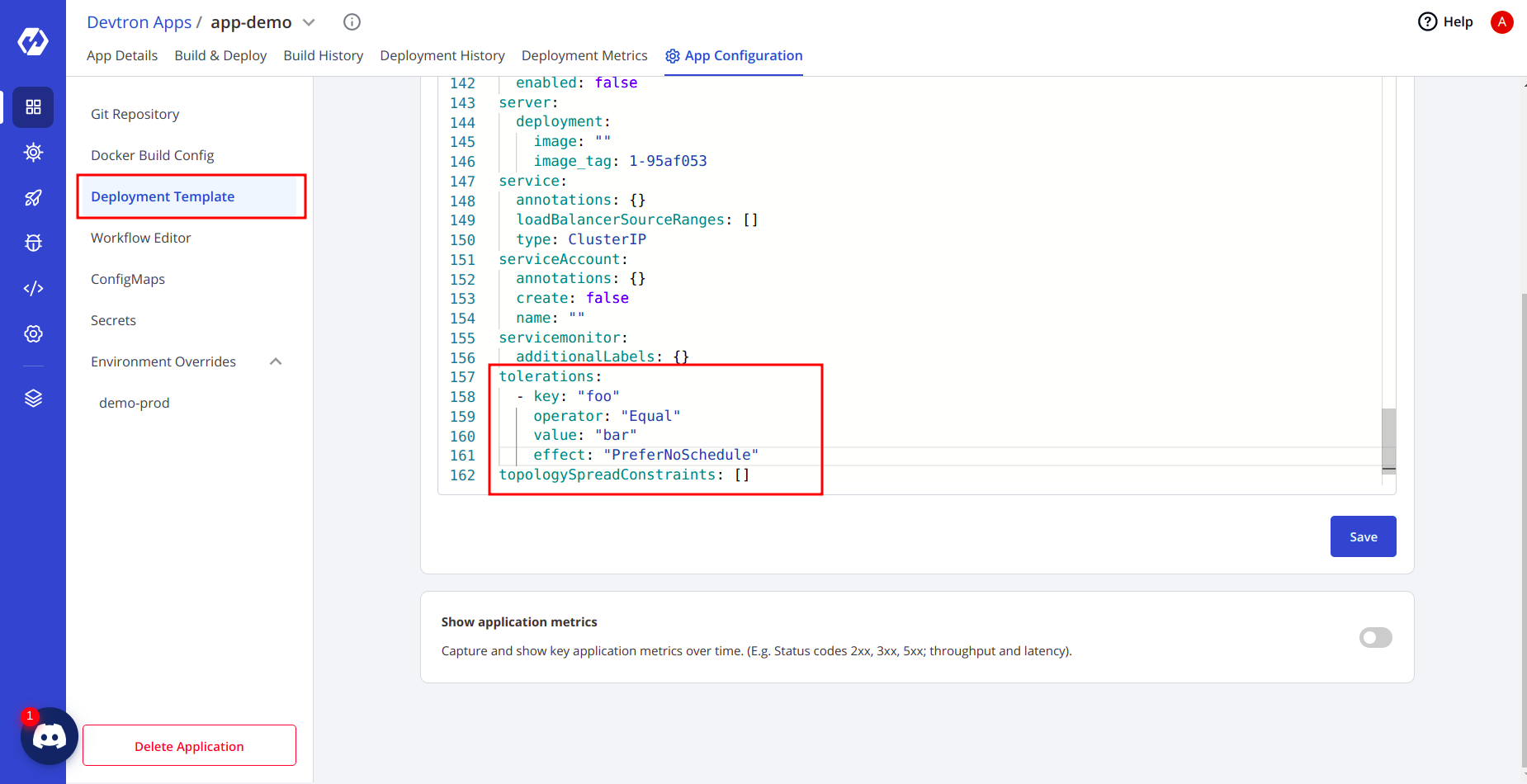Viewport: 1527px width, 784px height.
Task: Click the App Configuration gear icon
Action: click(x=673, y=56)
